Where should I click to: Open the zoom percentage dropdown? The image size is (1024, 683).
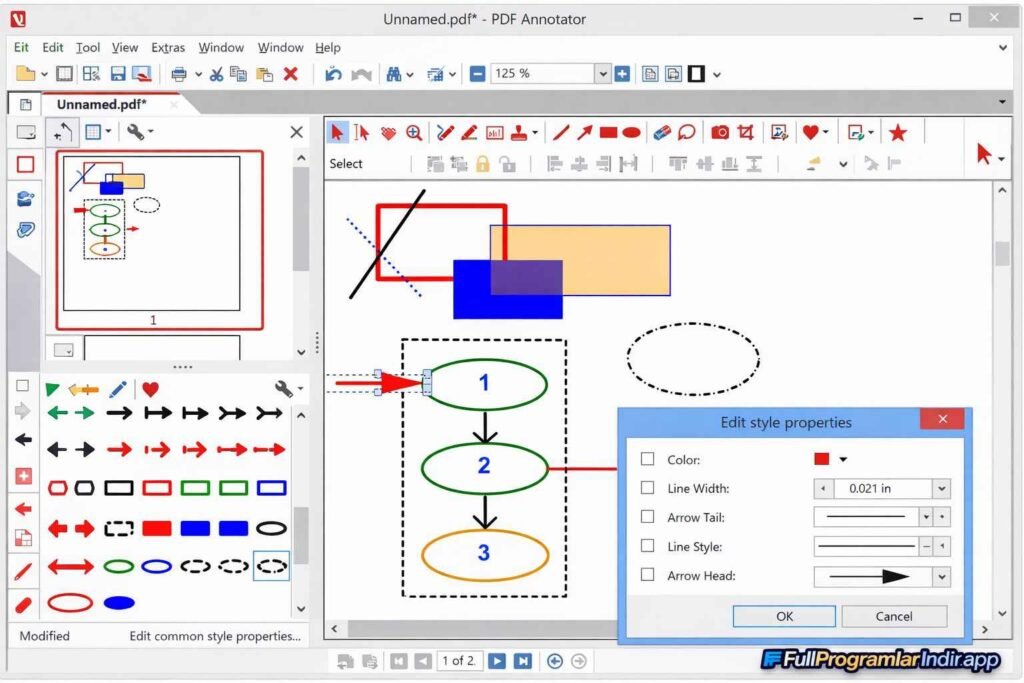point(603,73)
